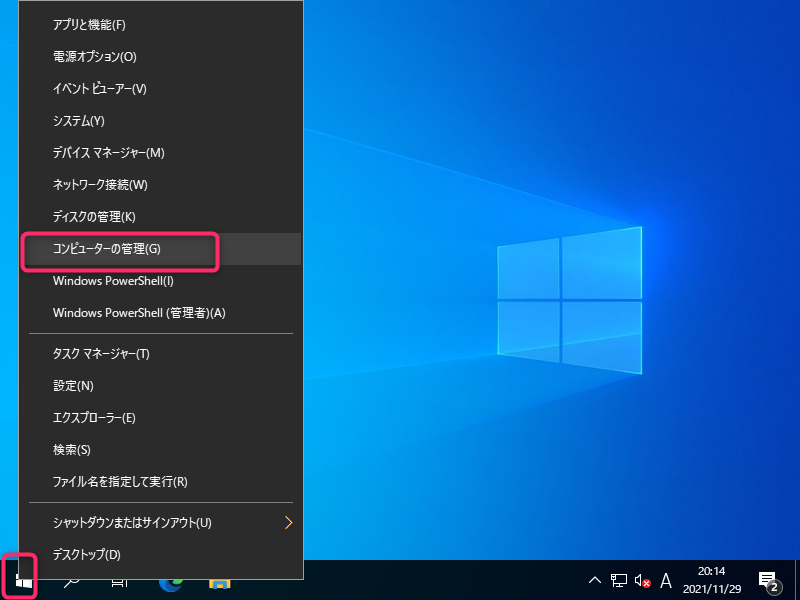This screenshot has height=600, width=800.
Task: Open 設定(N) from the menu
Action: pyautogui.click(x=161, y=386)
